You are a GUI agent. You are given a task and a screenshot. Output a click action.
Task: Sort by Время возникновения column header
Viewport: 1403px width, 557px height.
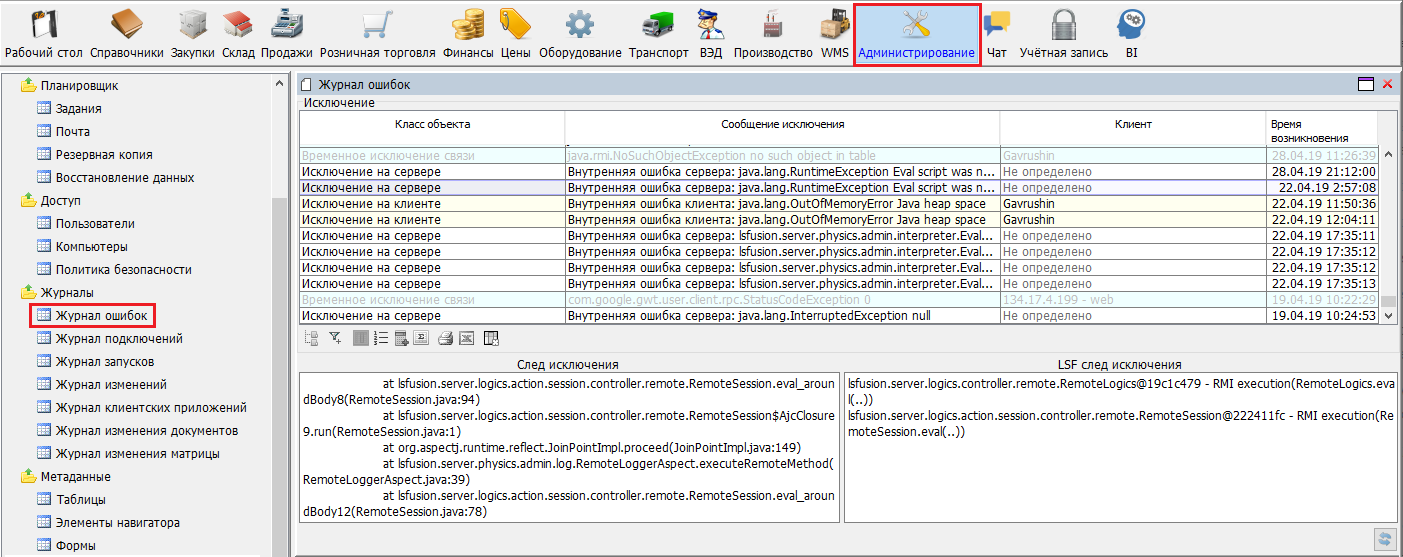click(x=1321, y=130)
